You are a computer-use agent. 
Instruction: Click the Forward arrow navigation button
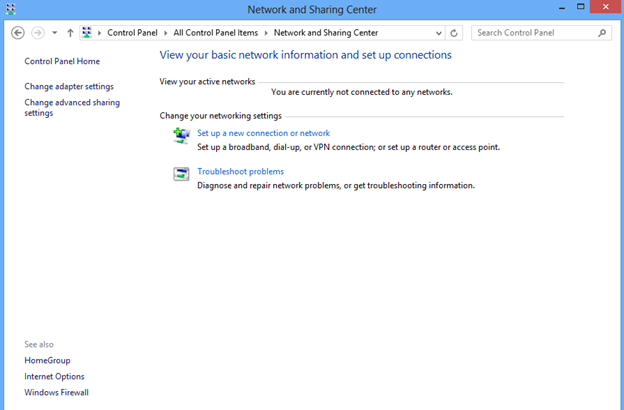[38, 33]
